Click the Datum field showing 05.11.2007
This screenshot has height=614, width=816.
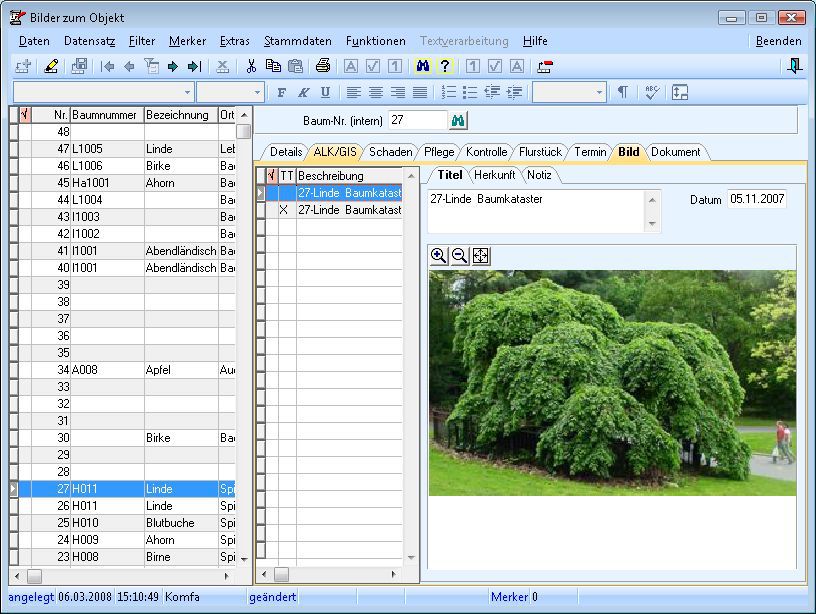click(756, 199)
